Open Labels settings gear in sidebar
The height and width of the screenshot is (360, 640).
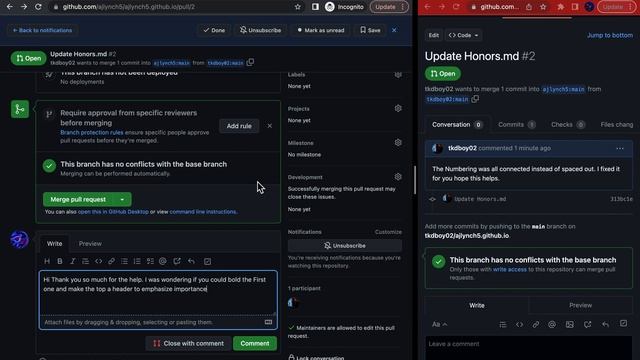(398, 75)
